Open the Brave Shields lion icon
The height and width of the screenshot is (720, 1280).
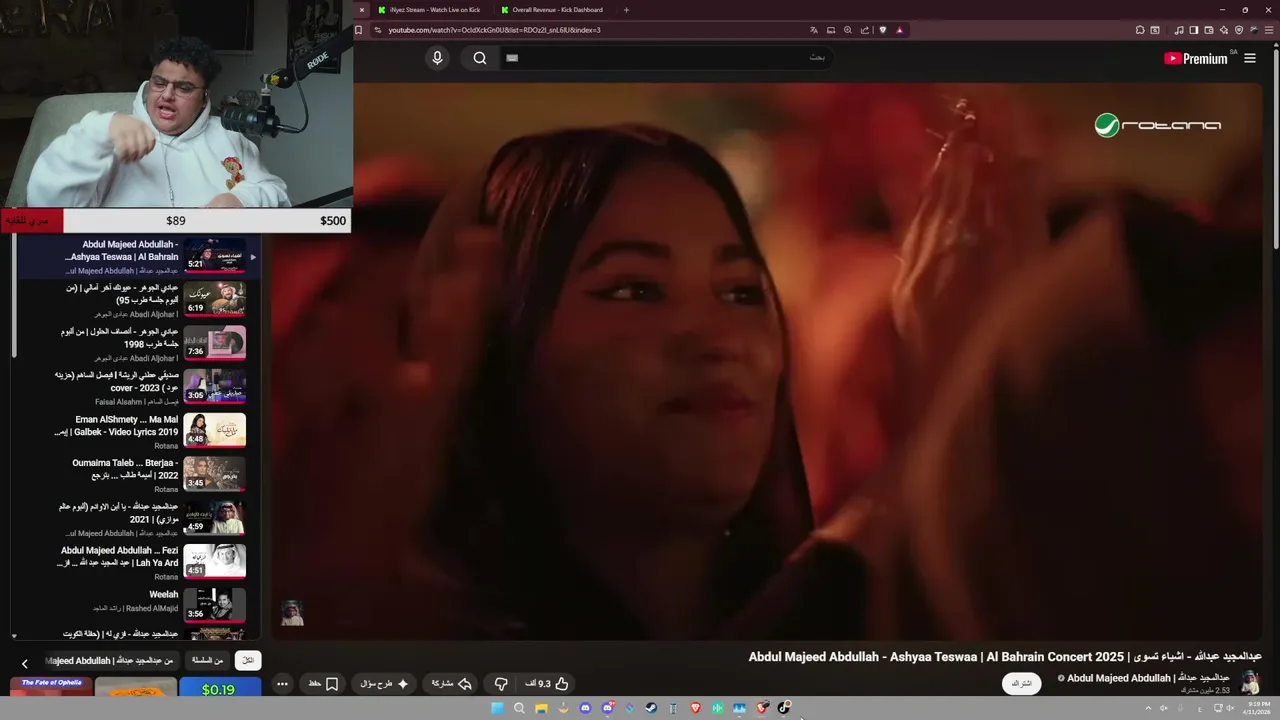tap(882, 30)
